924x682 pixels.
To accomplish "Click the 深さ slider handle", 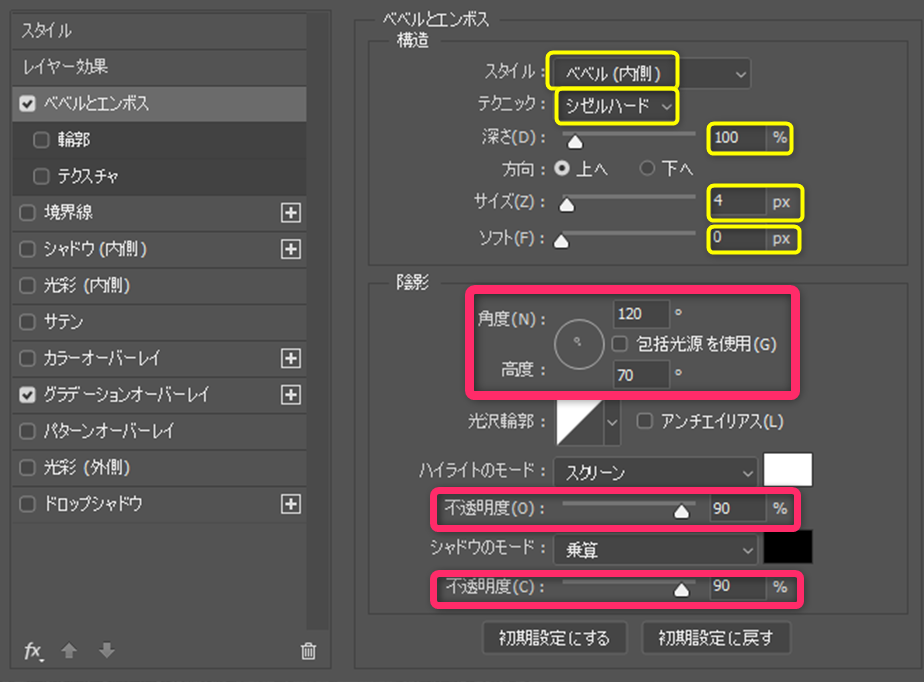I will point(575,142).
